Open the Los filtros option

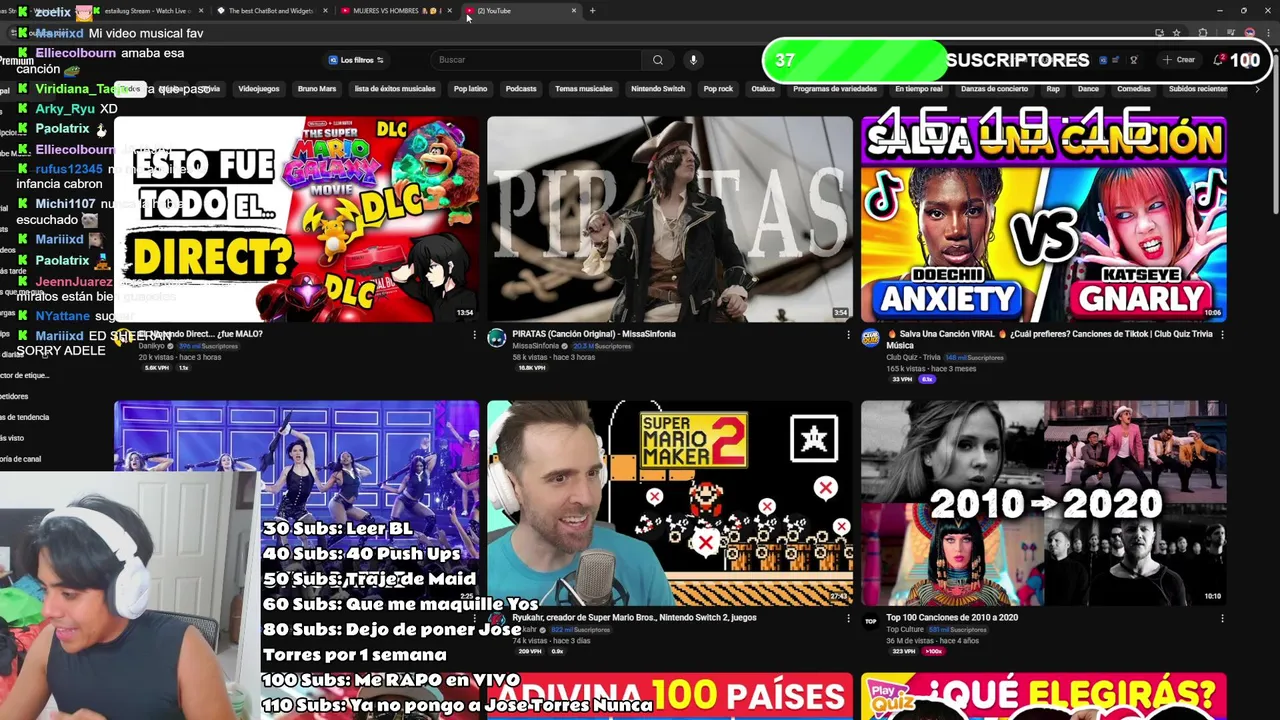[356, 60]
